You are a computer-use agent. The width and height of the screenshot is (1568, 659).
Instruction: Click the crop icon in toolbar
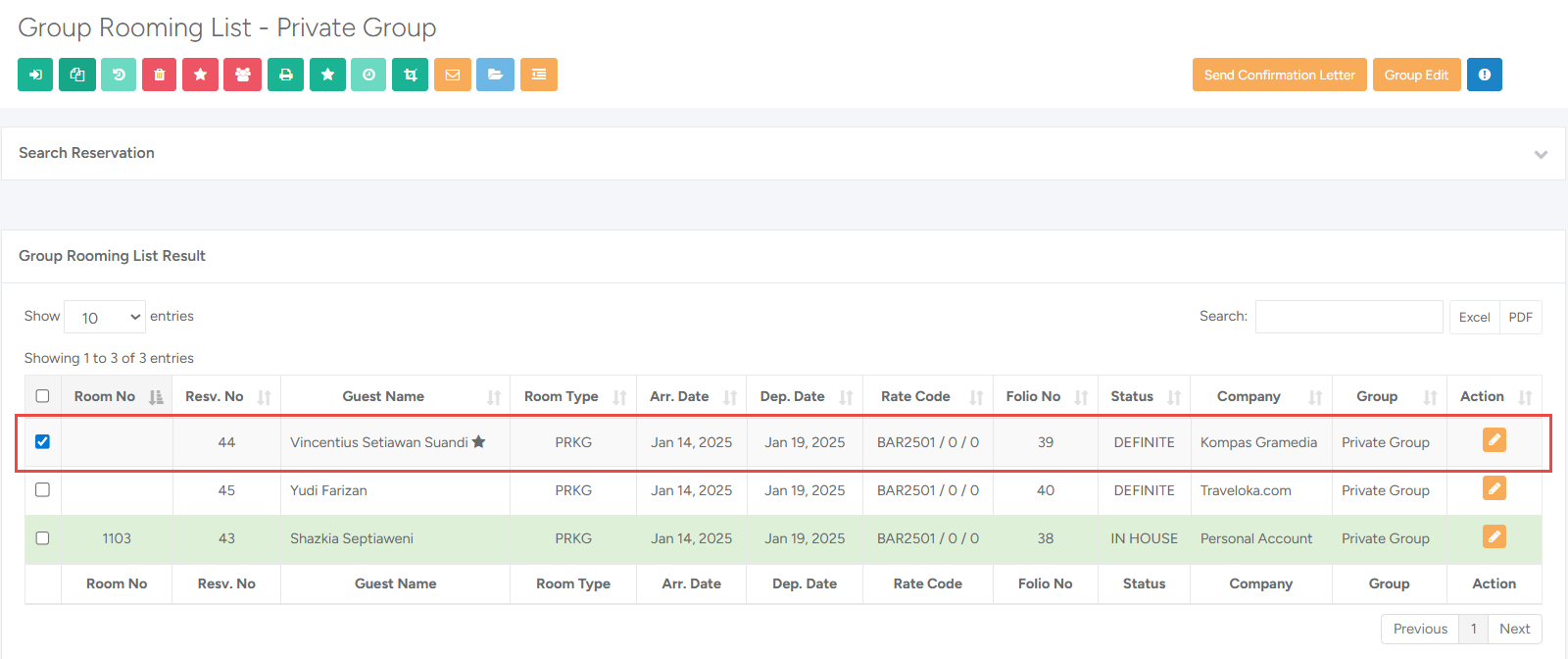(x=410, y=75)
